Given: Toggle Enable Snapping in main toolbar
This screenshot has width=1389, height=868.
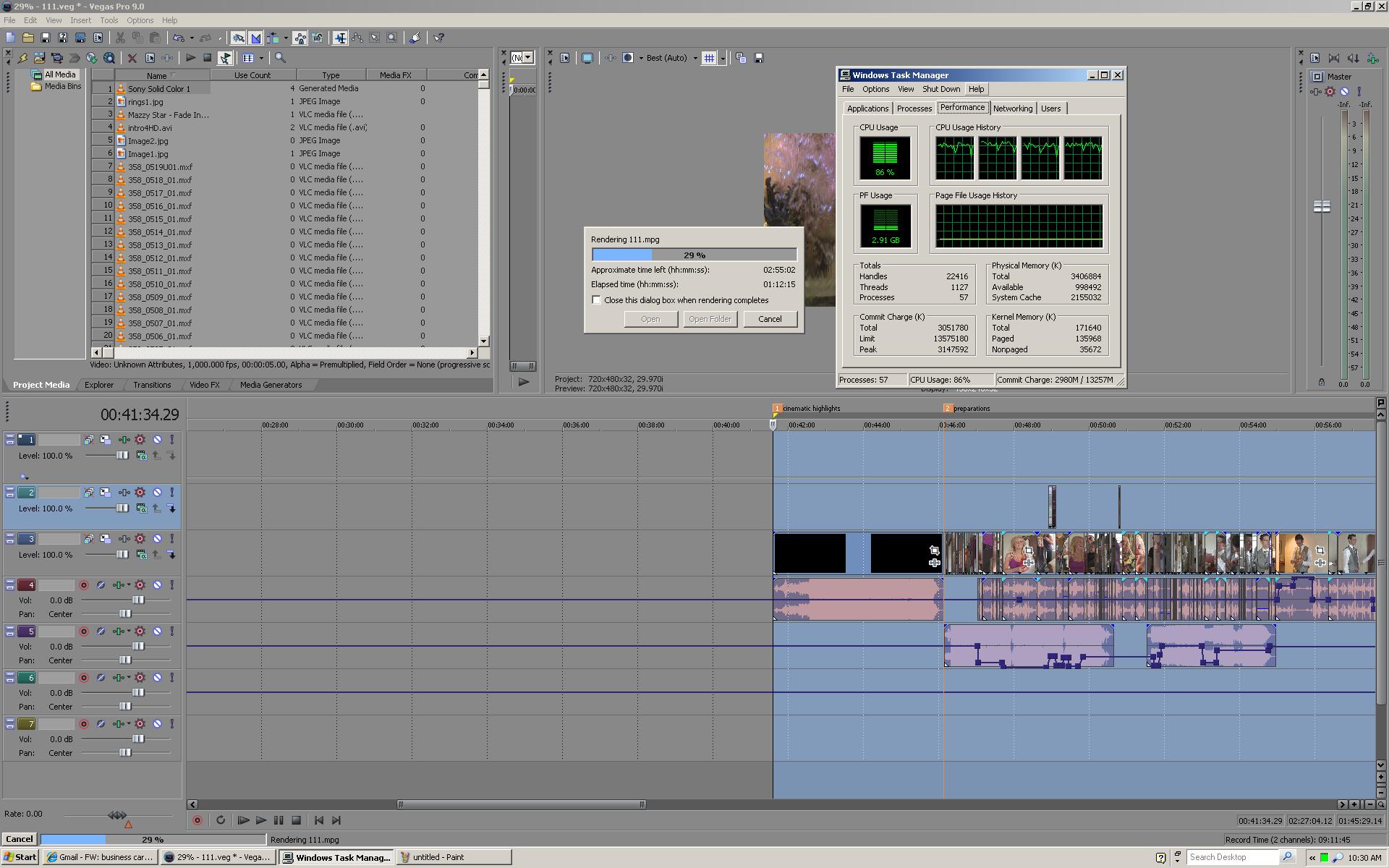Looking at the screenshot, I should point(238,38).
